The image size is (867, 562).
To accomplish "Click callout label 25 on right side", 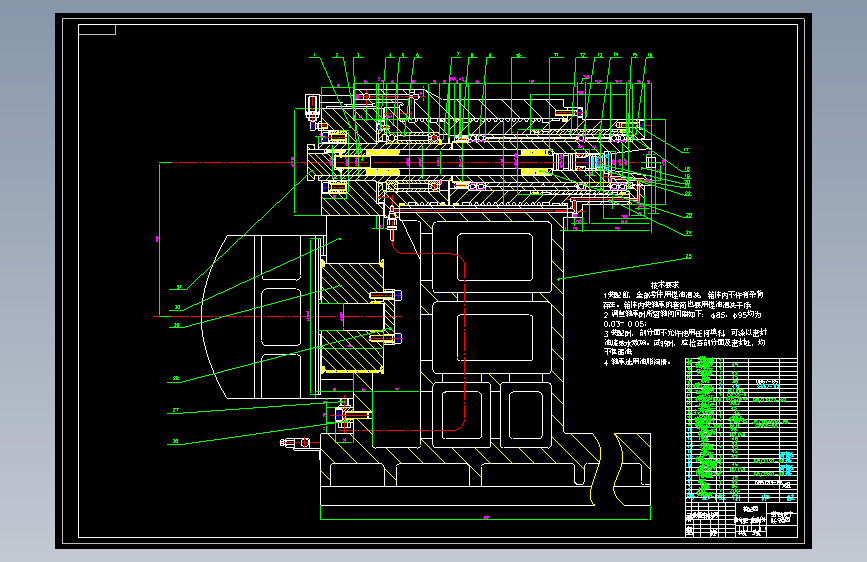I will [688, 256].
